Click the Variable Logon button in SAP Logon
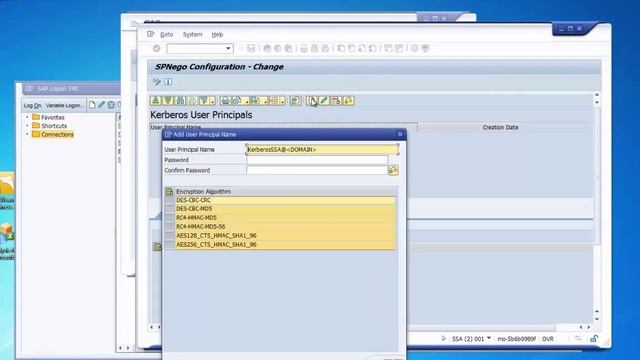The height and width of the screenshot is (360, 640). [x=64, y=105]
